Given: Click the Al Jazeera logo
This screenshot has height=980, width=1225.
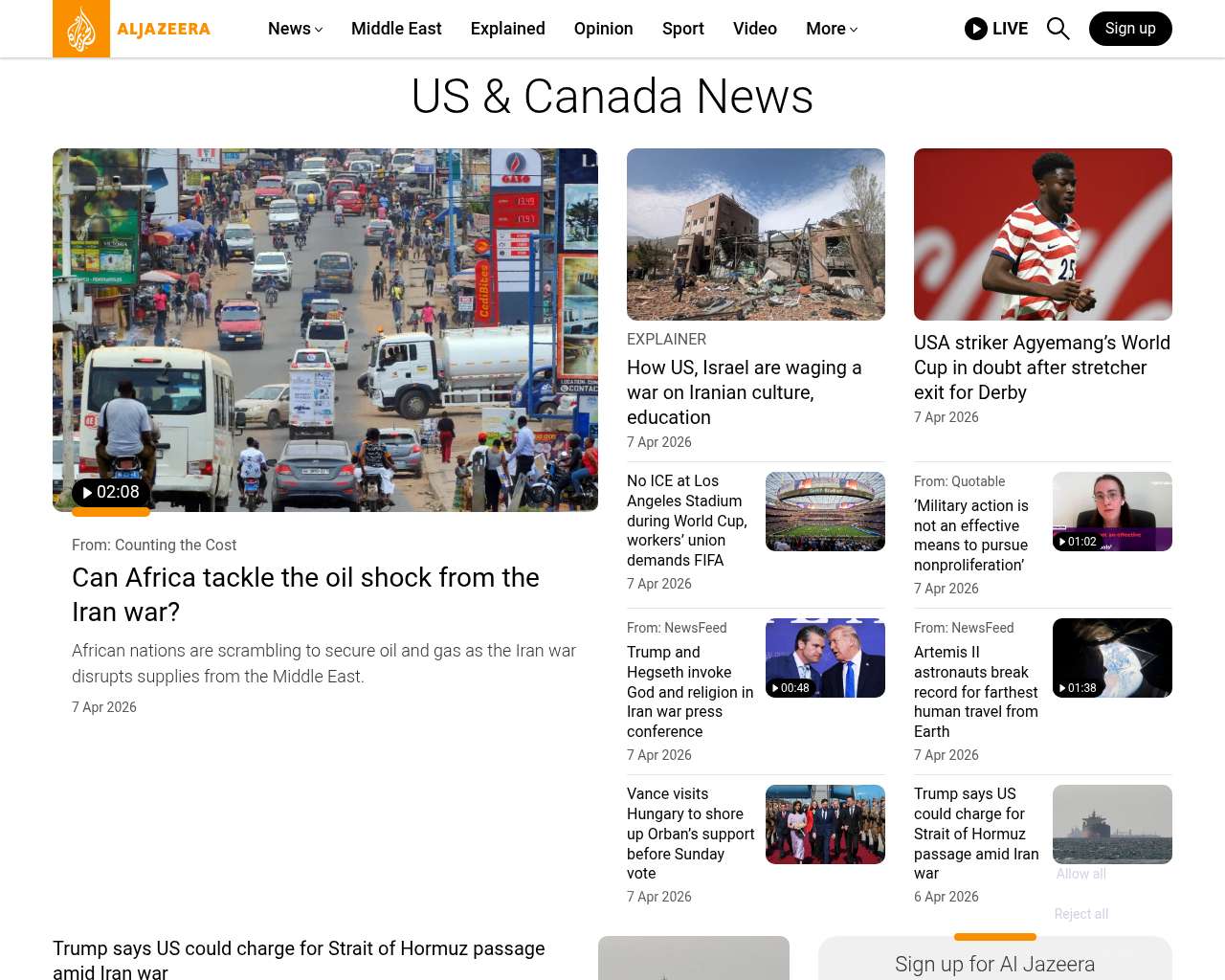Looking at the screenshot, I should (x=132, y=29).
